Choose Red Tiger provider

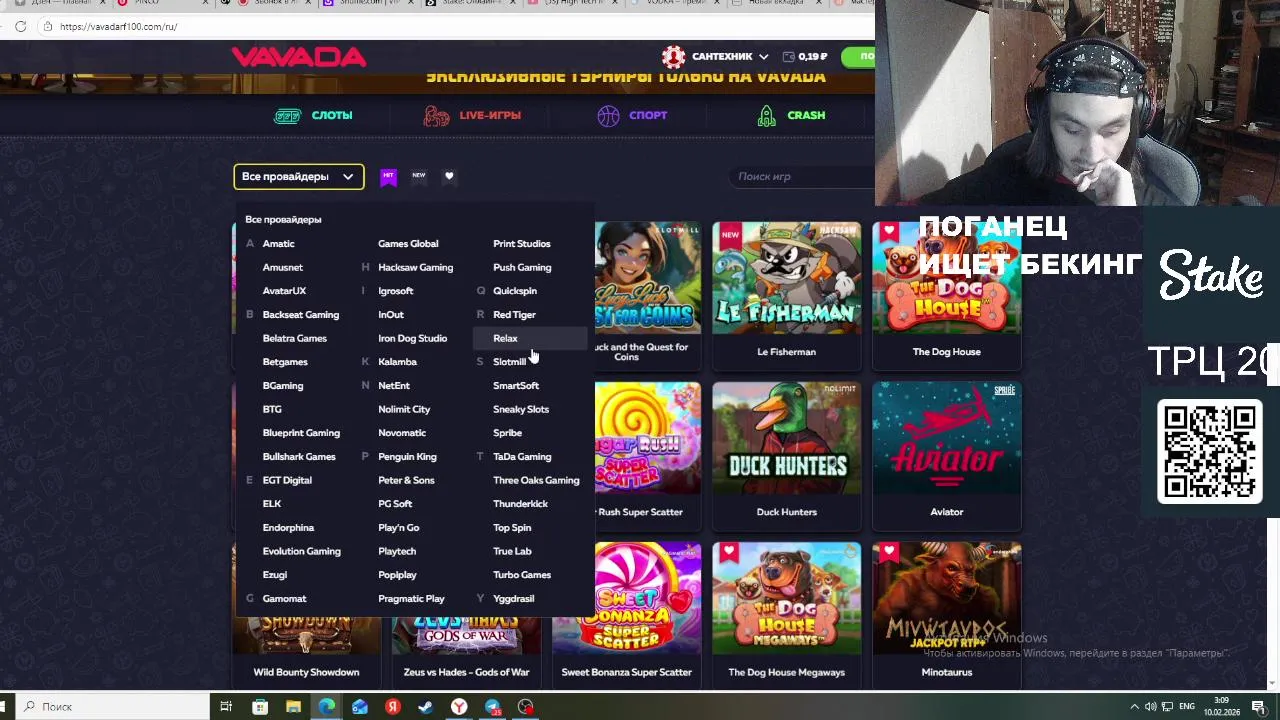(x=514, y=315)
